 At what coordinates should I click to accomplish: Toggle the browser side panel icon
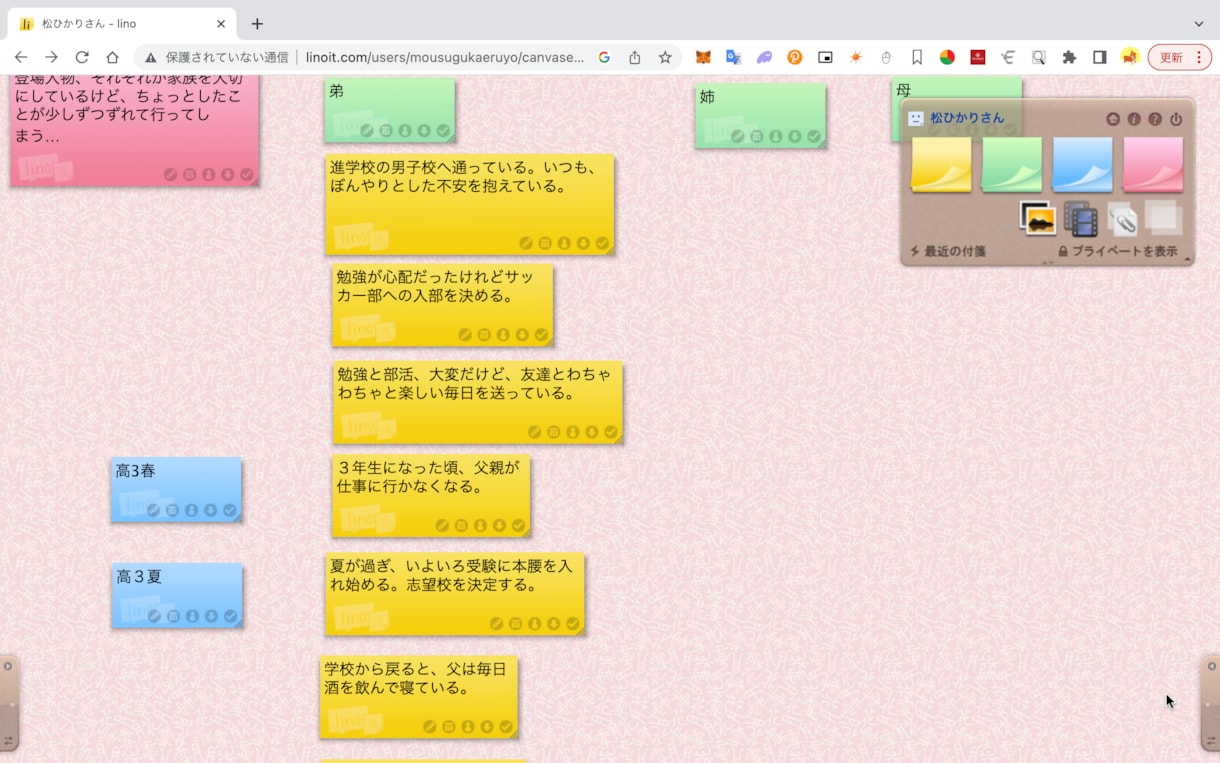click(1100, 57)
